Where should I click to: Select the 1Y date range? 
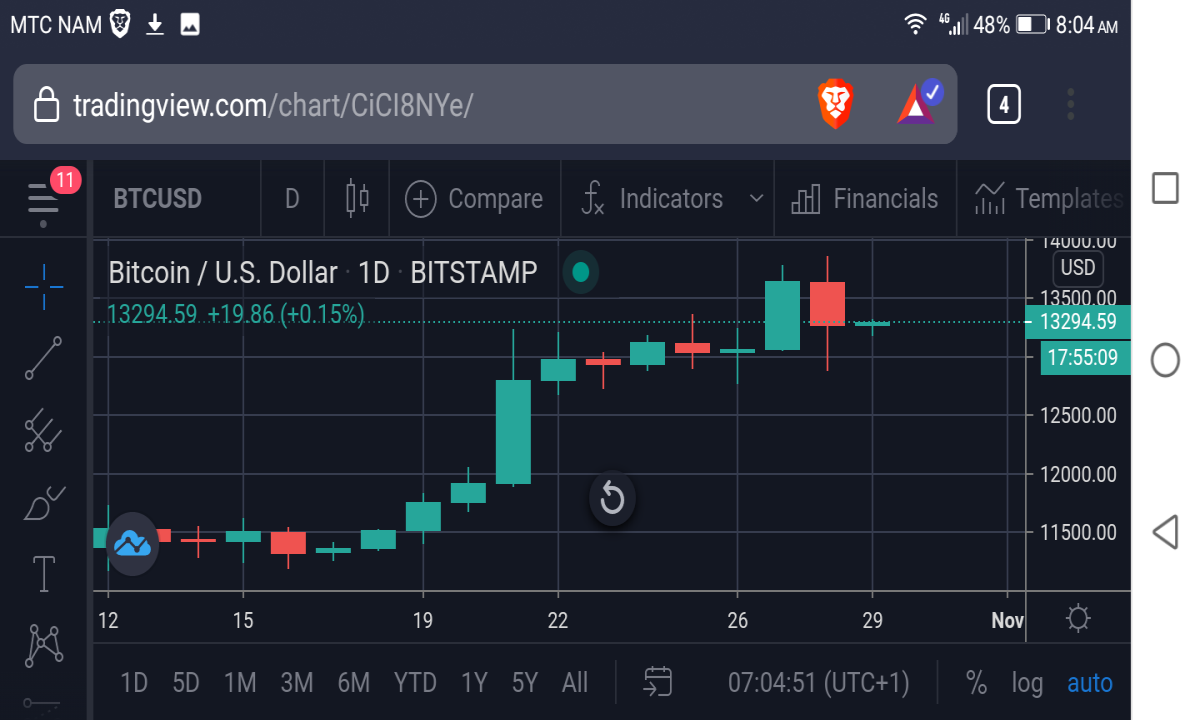click(x=474, y=683)
